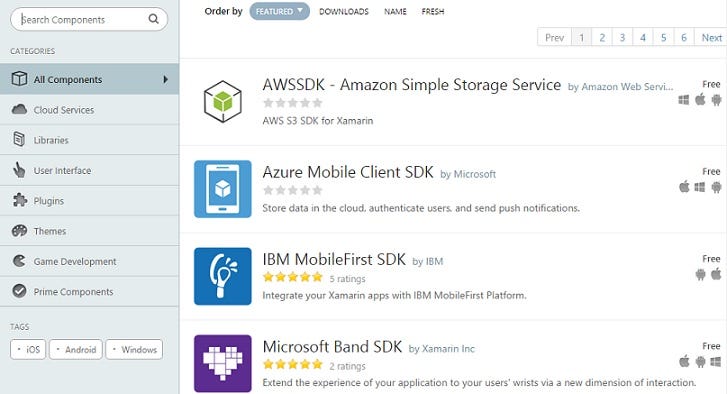The image size is (727, 394).
Task: Expand All Components arrow
Action: (x=166, y=79)
